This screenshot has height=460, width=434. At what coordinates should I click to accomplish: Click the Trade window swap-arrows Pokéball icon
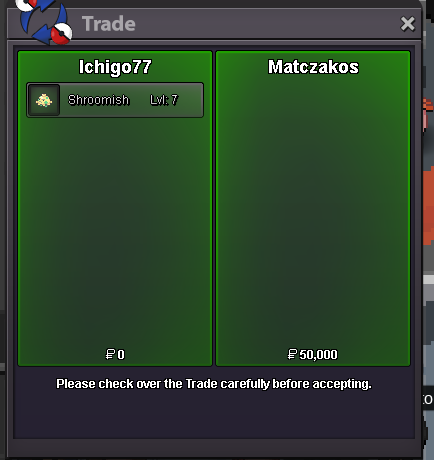(x=44, y=21)
